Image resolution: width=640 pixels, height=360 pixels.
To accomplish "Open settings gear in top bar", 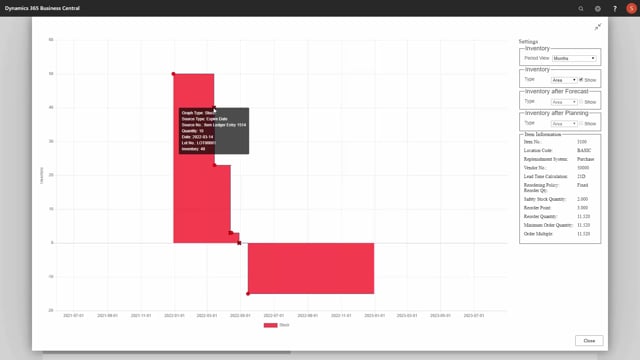I will 598,9.
